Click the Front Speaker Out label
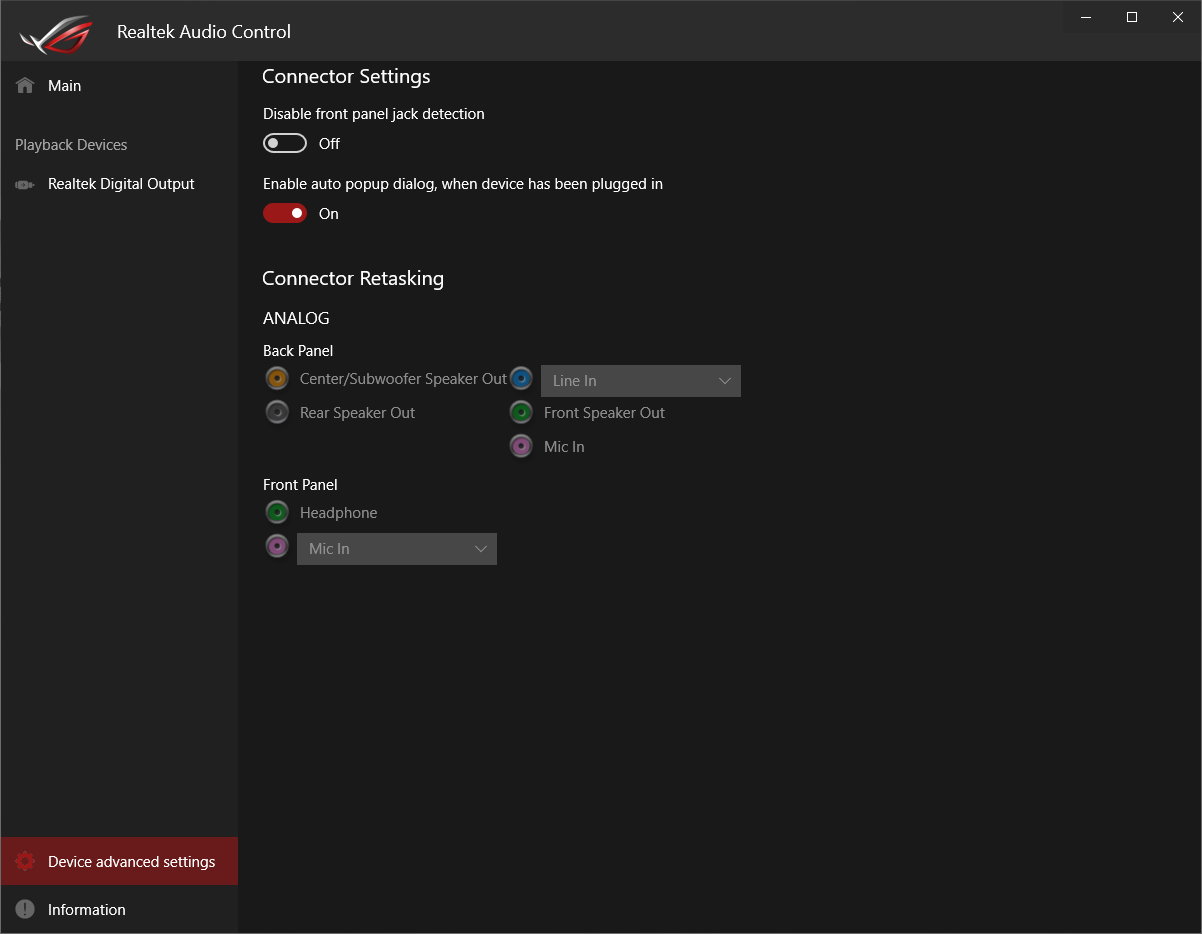Image resolution: width=1202 pixels, height=934 pixels. tap(604, 413)
